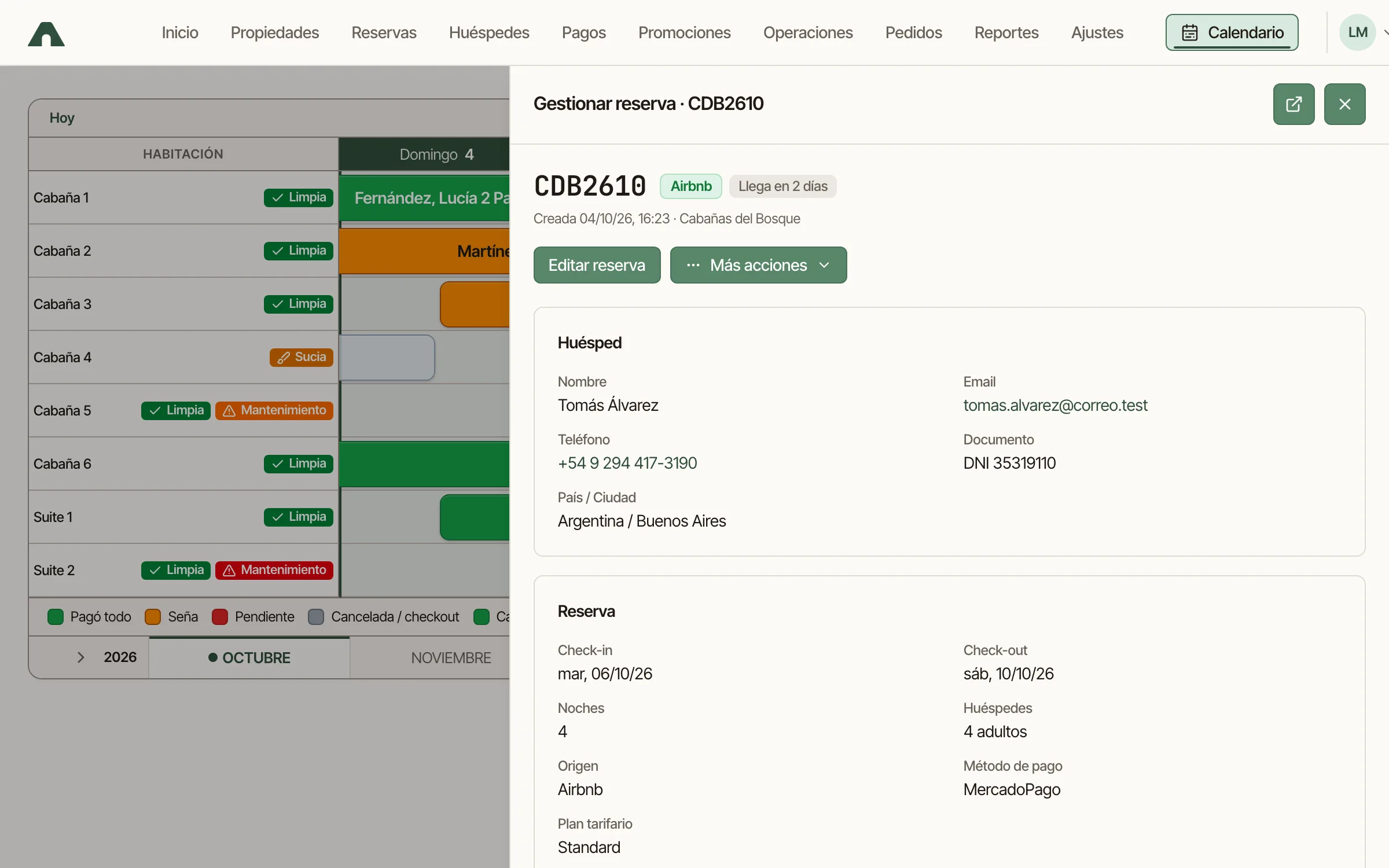Open the Pagos menu item
Viewport: 1389px width, 868px height.
[x=584, y=32]
